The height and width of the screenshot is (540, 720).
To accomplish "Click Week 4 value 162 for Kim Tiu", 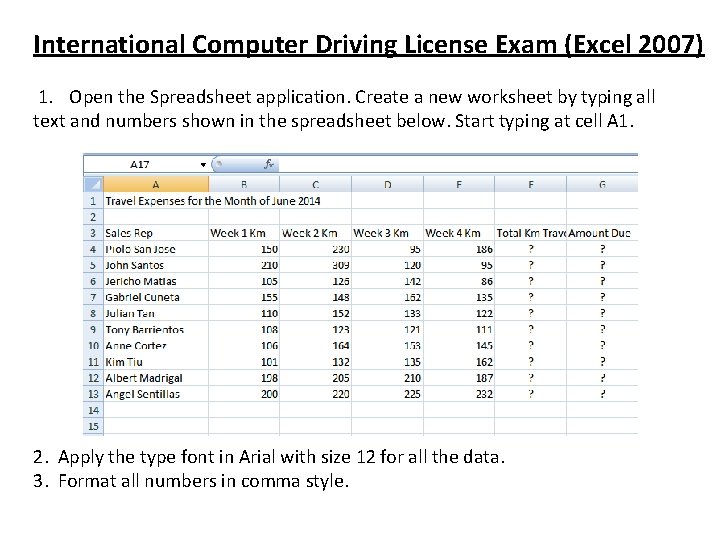I will tap(459, 362).
